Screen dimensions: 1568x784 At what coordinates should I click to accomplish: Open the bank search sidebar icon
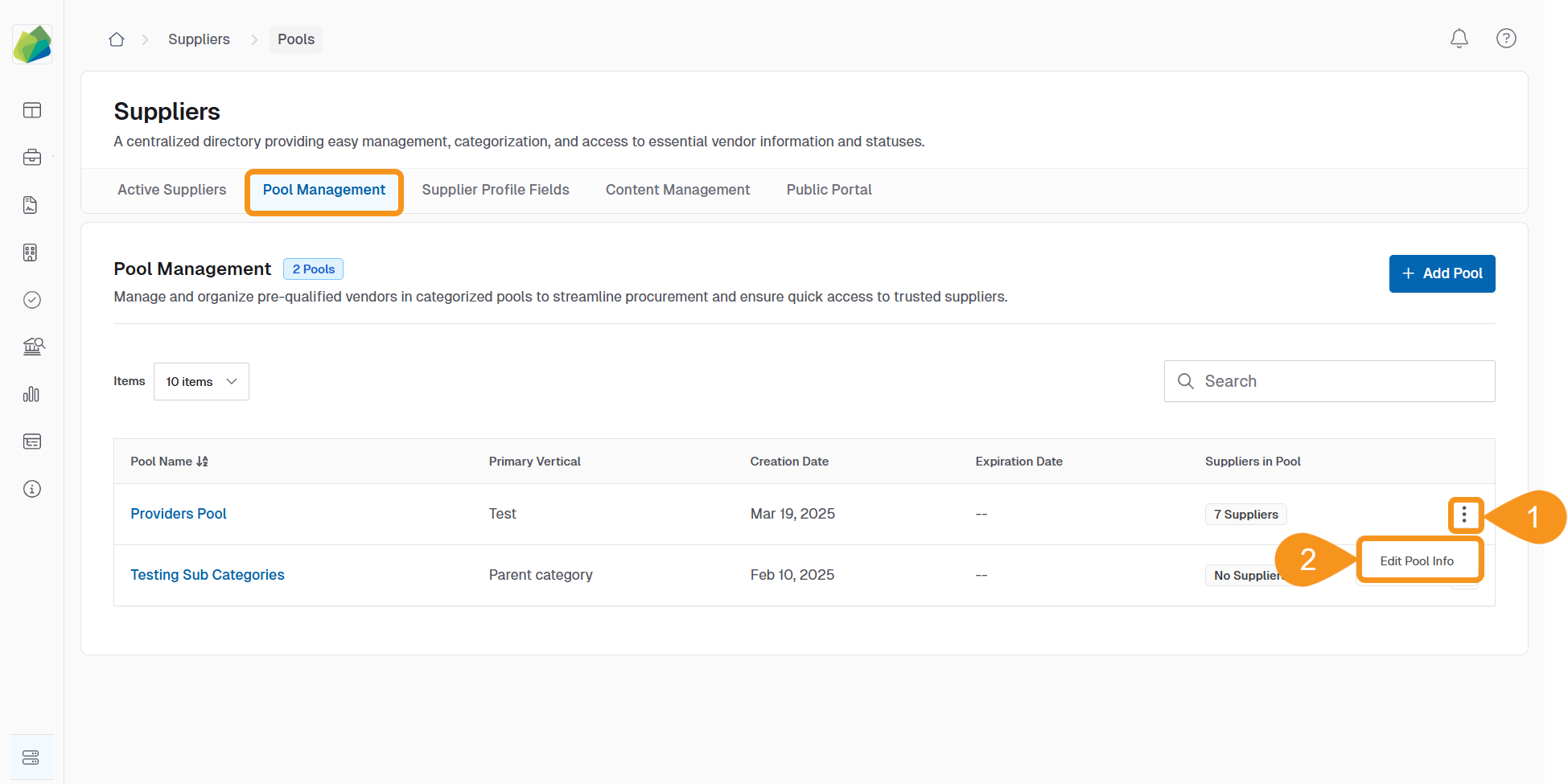[33, 347]
